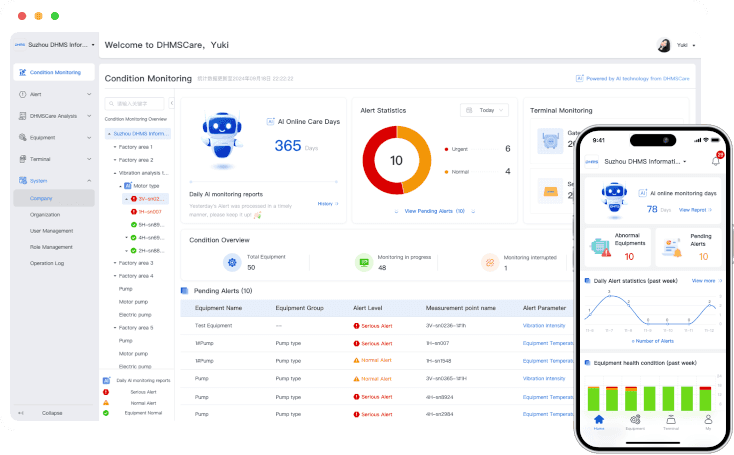The image size is (734, 455).
Task: Click the Equipment sidebar gear icon
Action: tap(22, 138)
